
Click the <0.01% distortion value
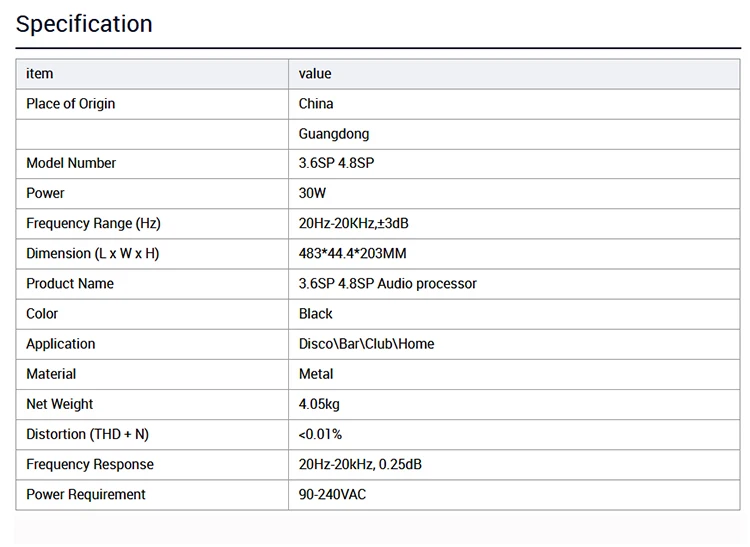[x=320, y=434]
